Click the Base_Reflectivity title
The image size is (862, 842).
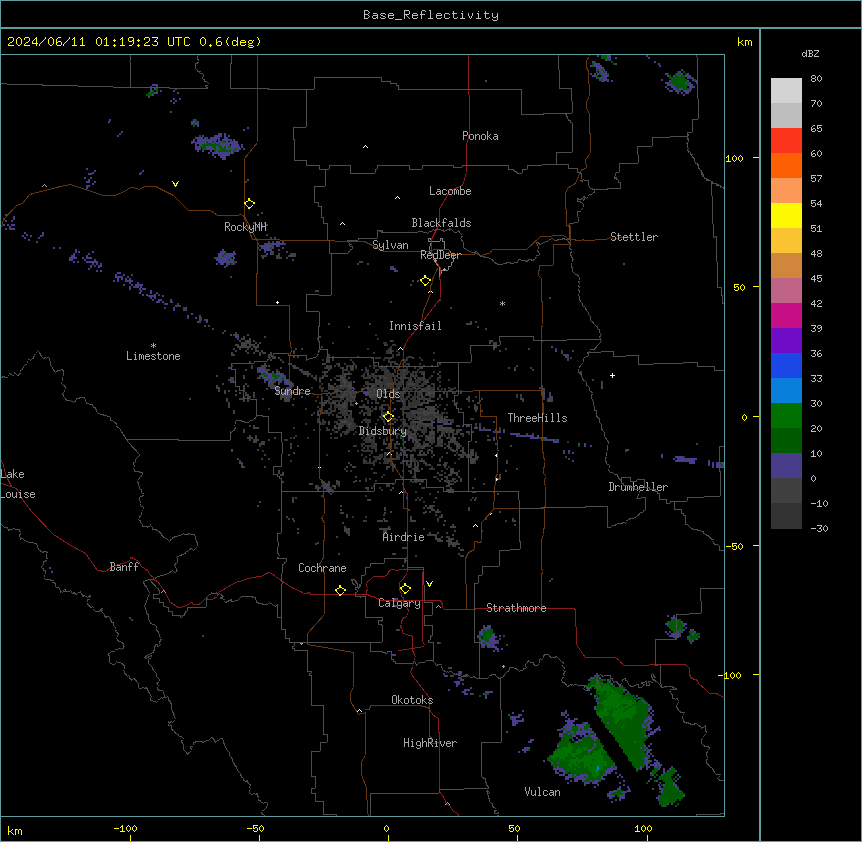[431, 15]
